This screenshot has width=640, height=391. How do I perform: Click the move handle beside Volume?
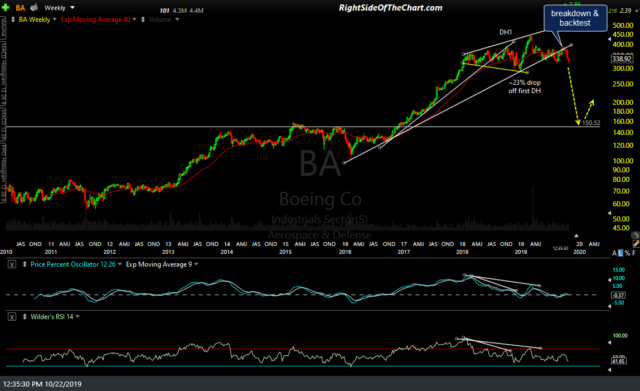tap(143, 19)
